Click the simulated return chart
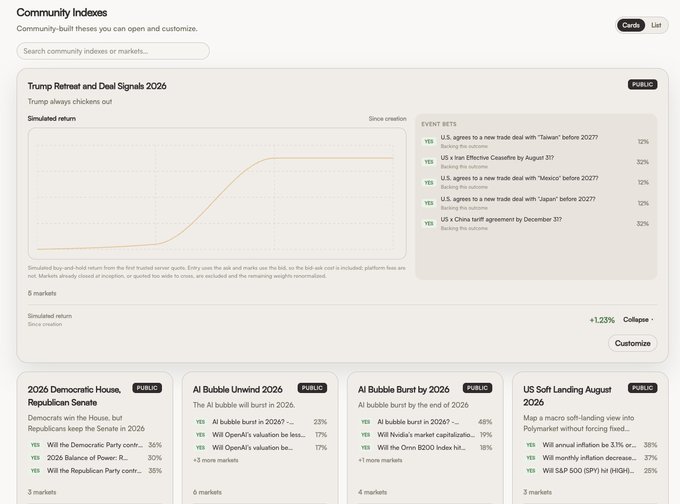 coord(217,193)
